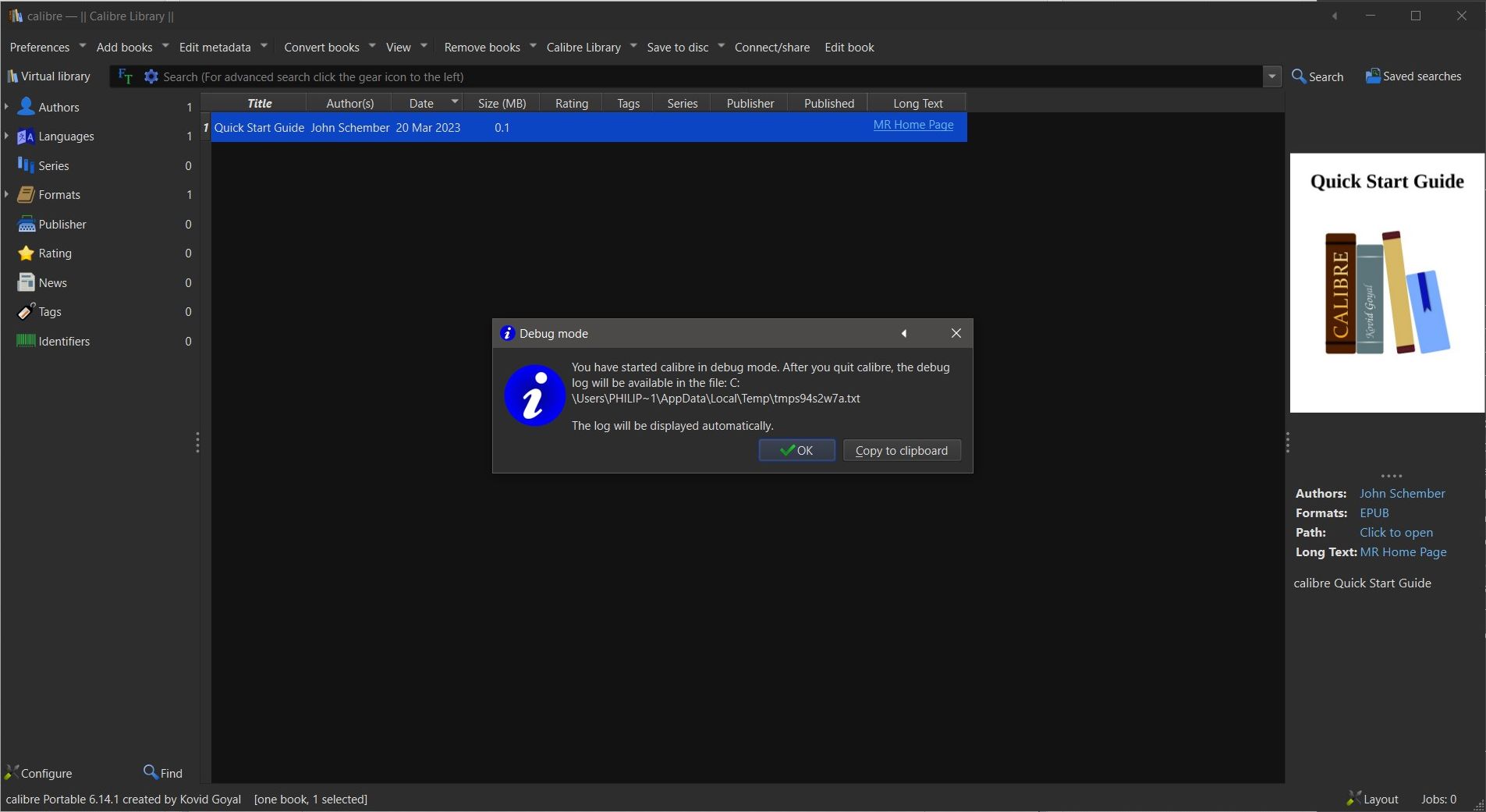This screenshot has width=1486, height=812.
Task: Click the search input field
Action: tap(710, 76)
